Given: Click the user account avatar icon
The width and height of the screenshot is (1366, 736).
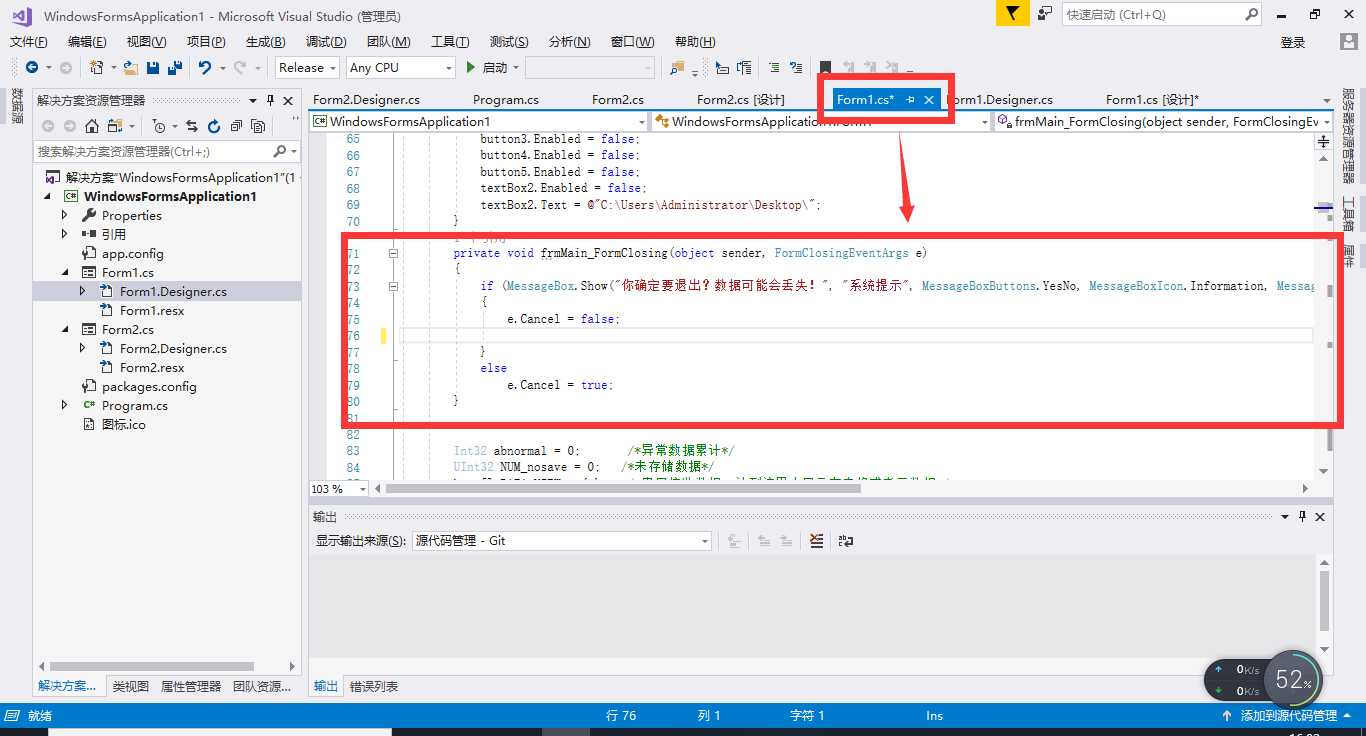Looking at the screenshot, I should pos(1347,41).
